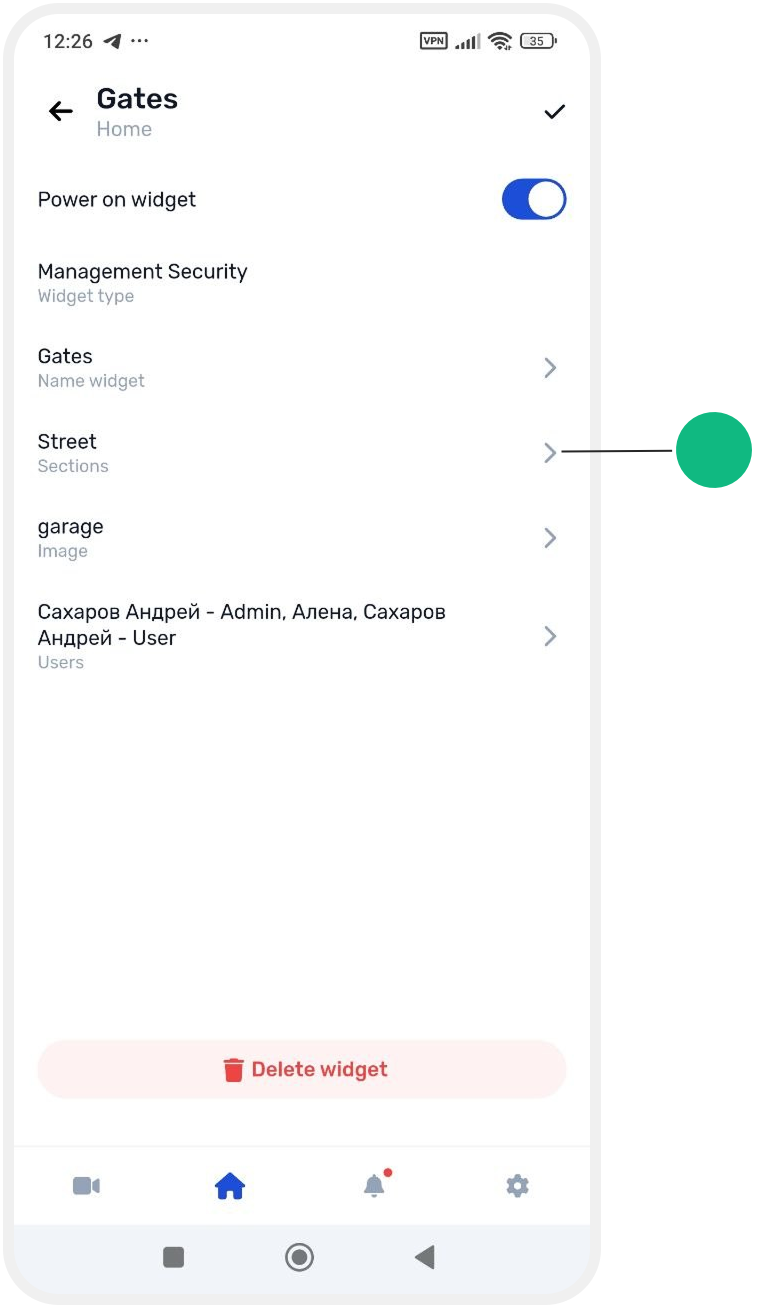Screen dimensions: 777x1308
Task: Expand the Gates name widget chevron
Action: (550, 368)
